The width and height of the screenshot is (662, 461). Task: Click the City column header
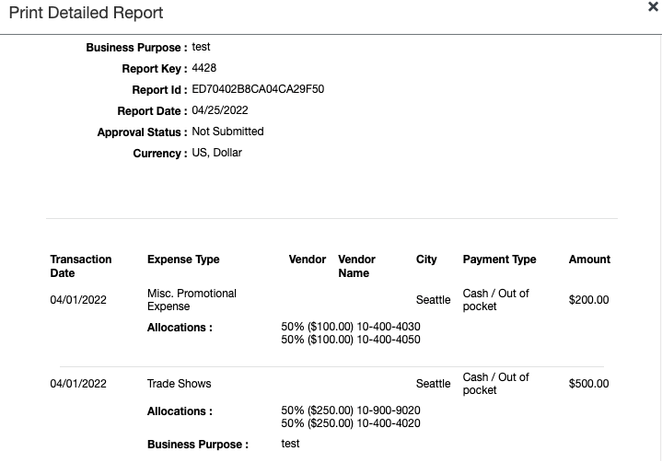(x=426, y=259)
